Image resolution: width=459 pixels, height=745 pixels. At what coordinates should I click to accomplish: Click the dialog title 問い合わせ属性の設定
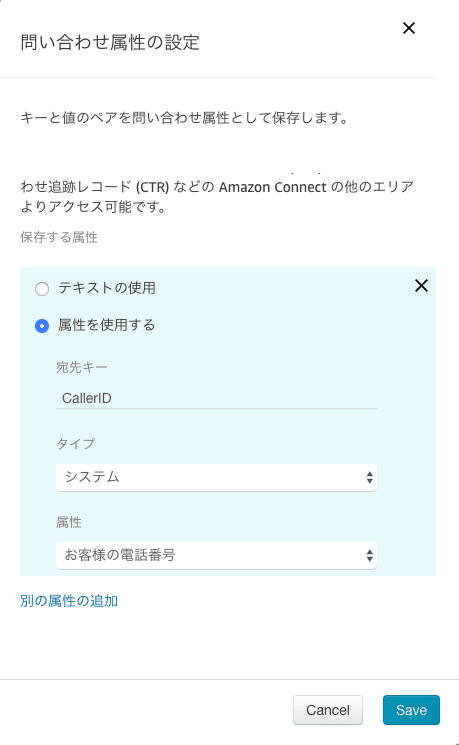110,42
